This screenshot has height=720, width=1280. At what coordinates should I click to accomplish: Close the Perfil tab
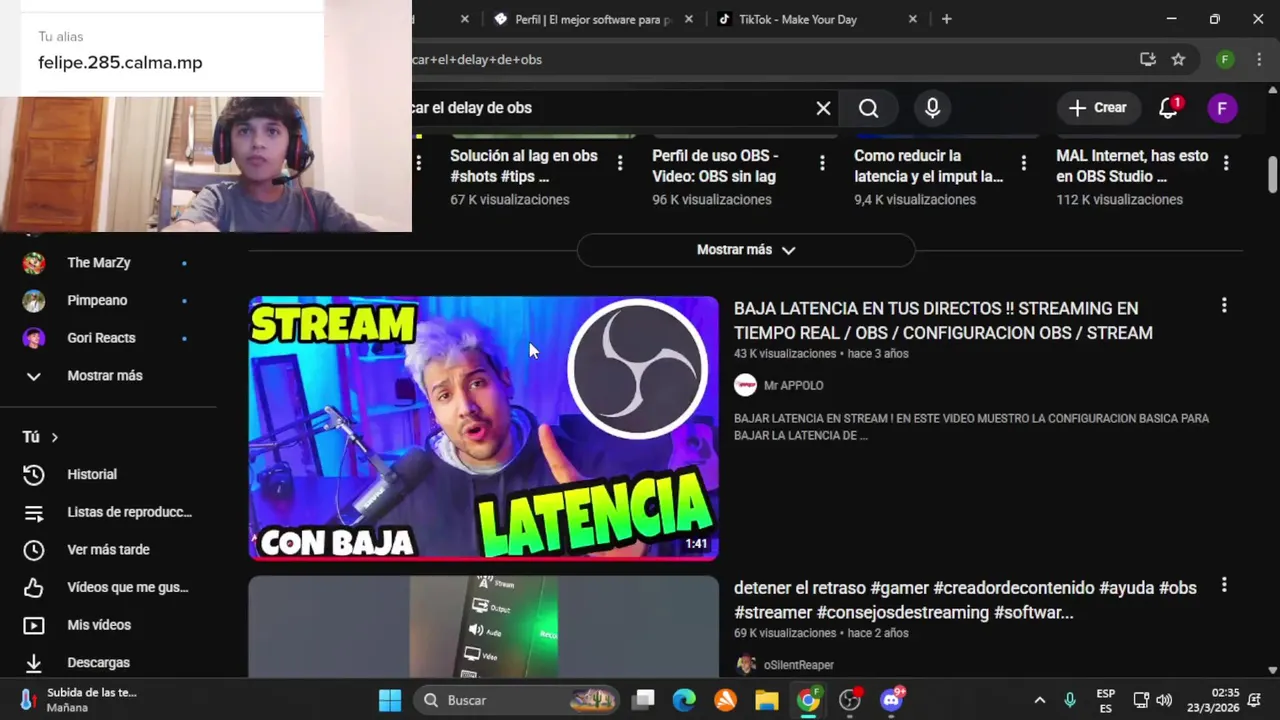click(689, 19)
